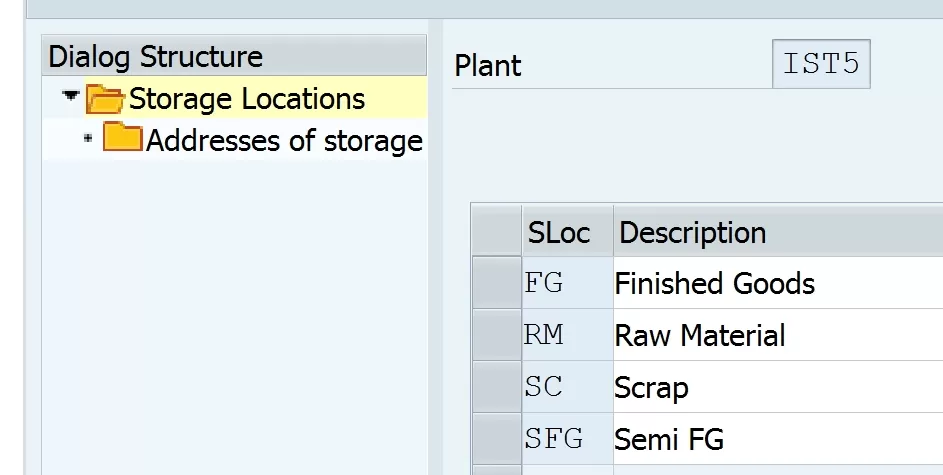Image resolution: width=943 pixels, height=475 pixels.
Task: Select the Finished Goods row selector
Action: (497, 283)
